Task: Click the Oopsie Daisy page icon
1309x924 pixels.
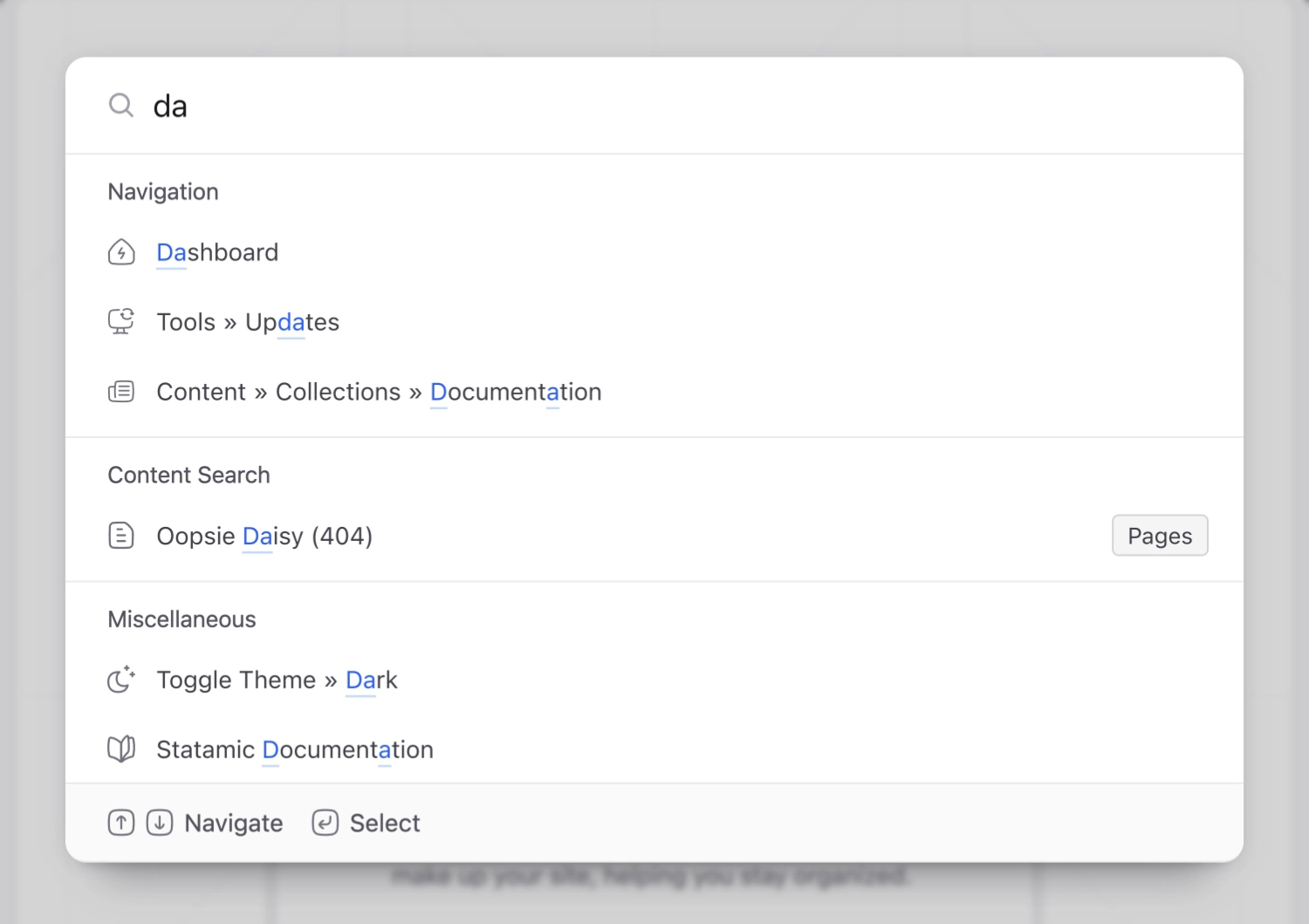Action: (x=121, y=536)
